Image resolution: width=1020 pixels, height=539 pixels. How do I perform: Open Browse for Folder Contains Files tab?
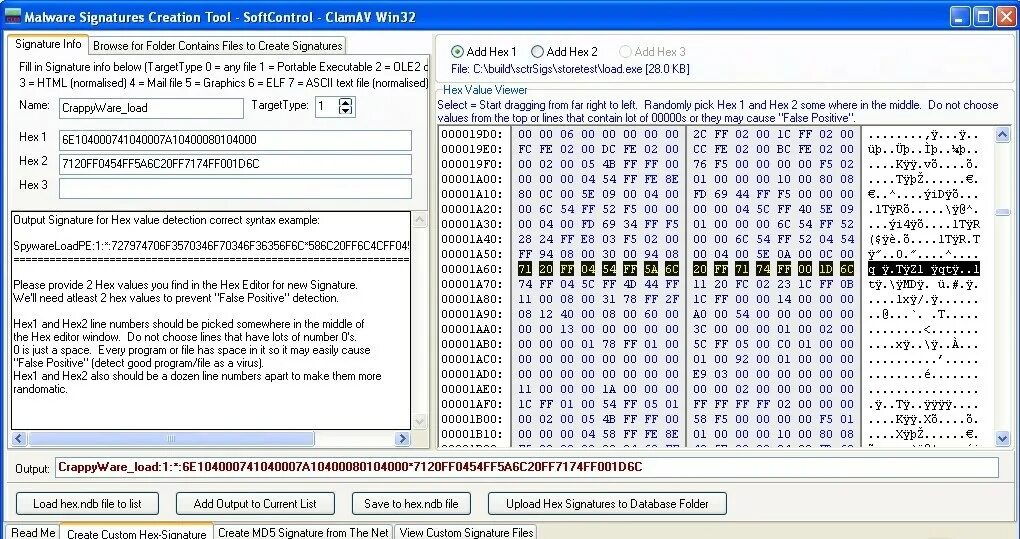point(217,46)
